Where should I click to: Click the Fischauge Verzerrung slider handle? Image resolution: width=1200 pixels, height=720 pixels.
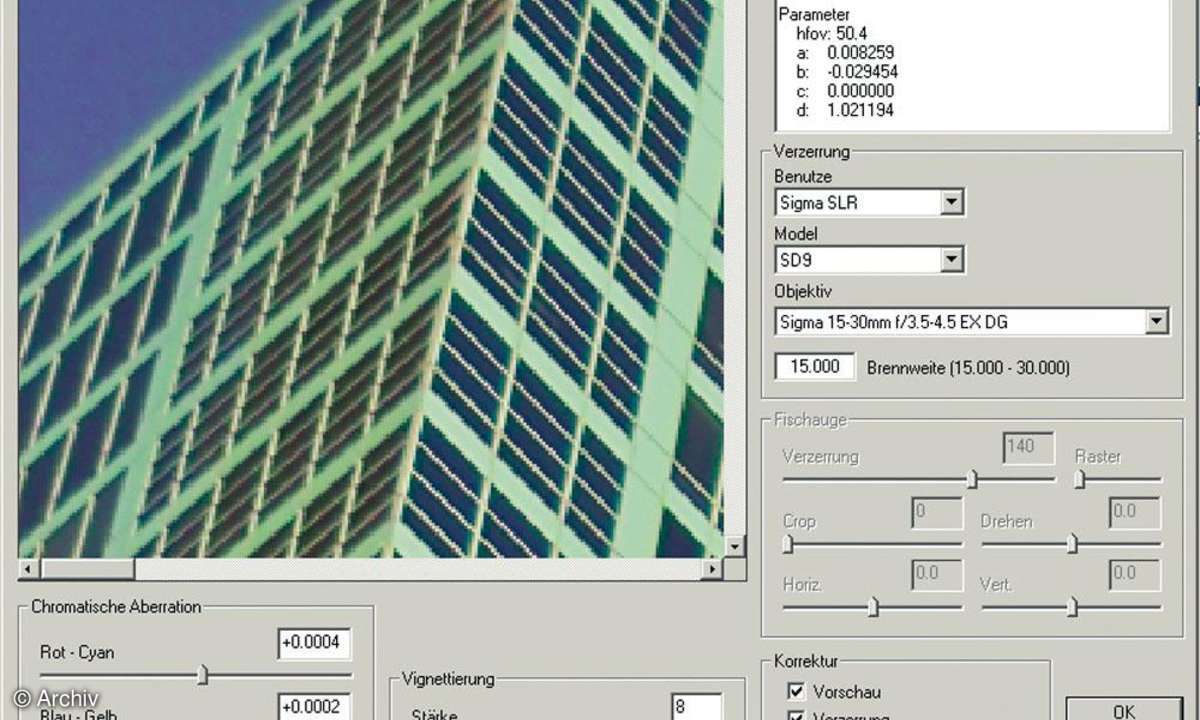pyautogui.click(x=971, y=480)
